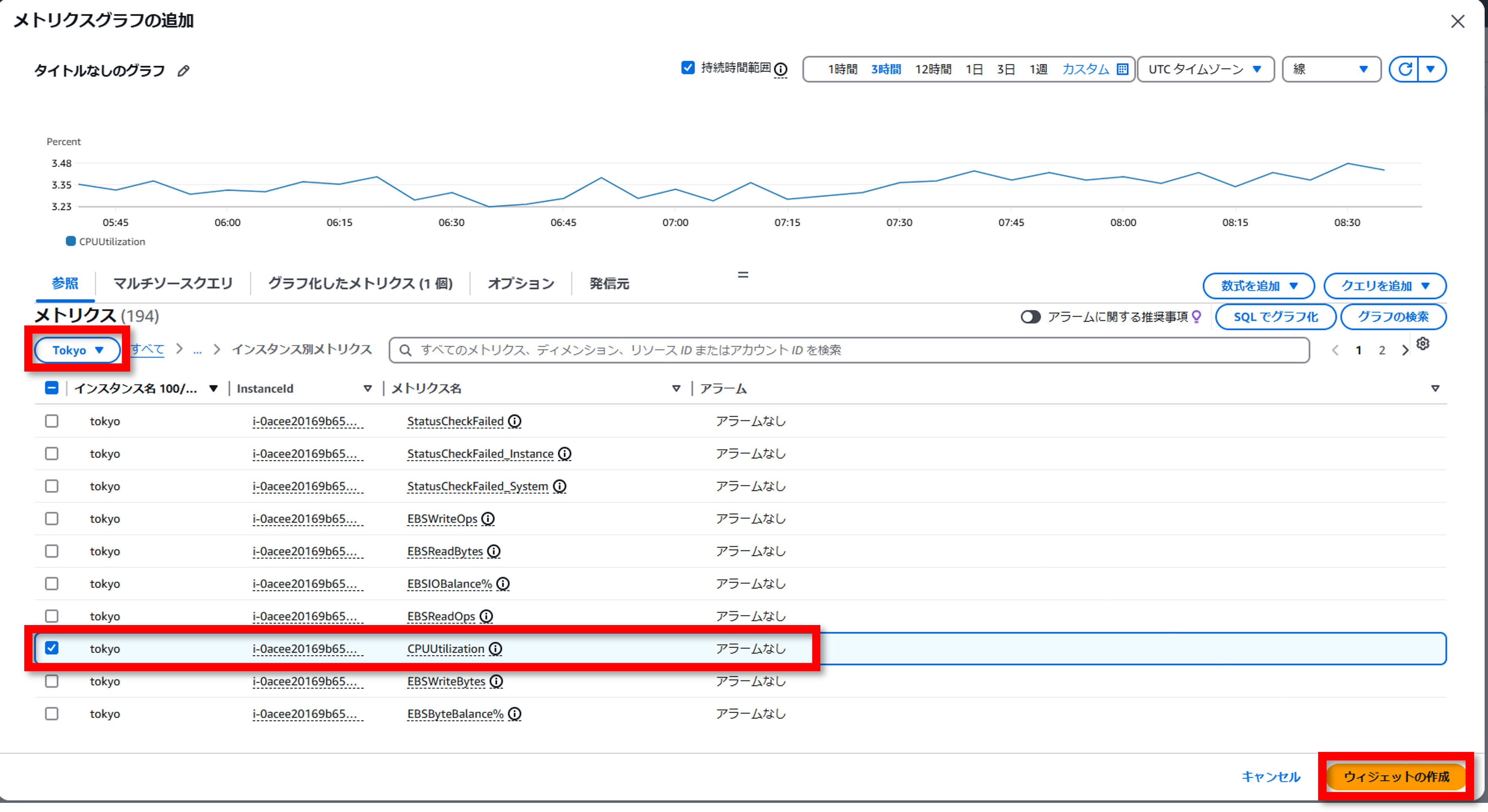Click the info icon next to CPUUtilization

[496, 648]
